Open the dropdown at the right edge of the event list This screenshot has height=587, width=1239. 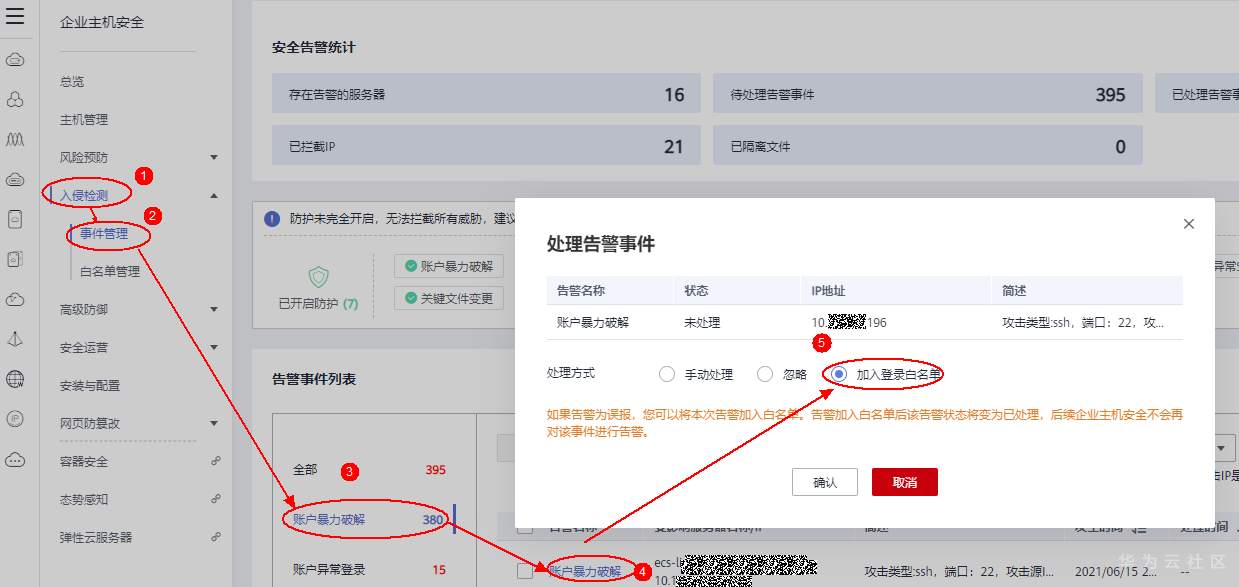[x=1224, y=448]
